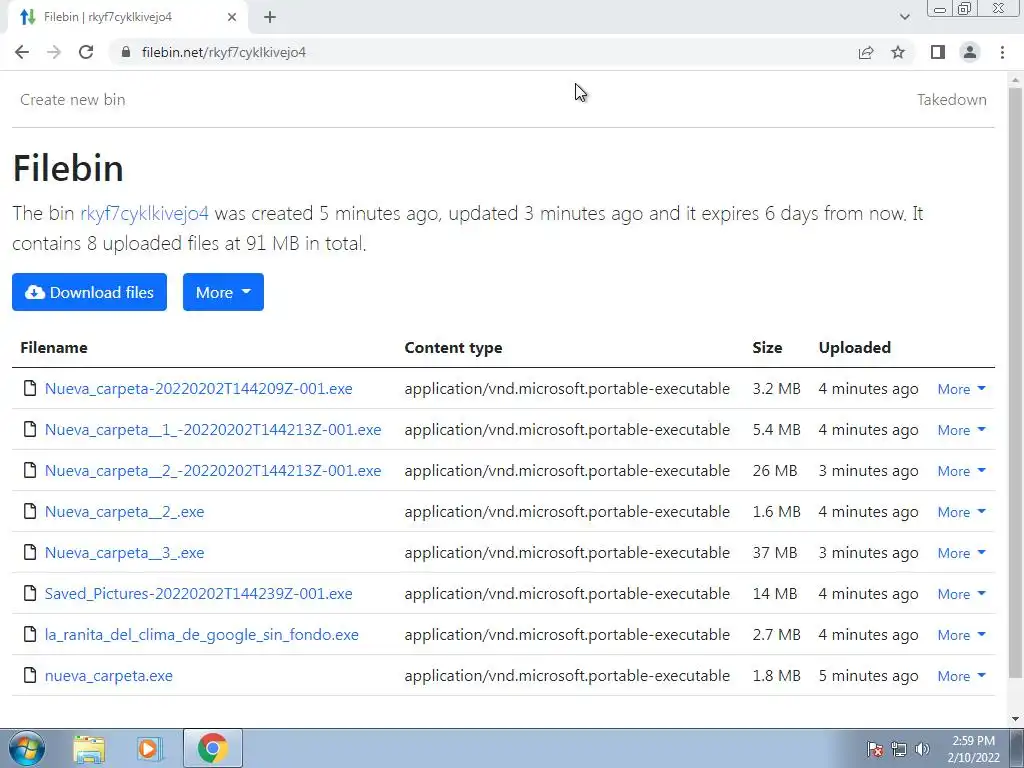Click file icon beside nueva_carpeta.exe
This screenshot has width=1024, height=768.
[x=30, y=675]
